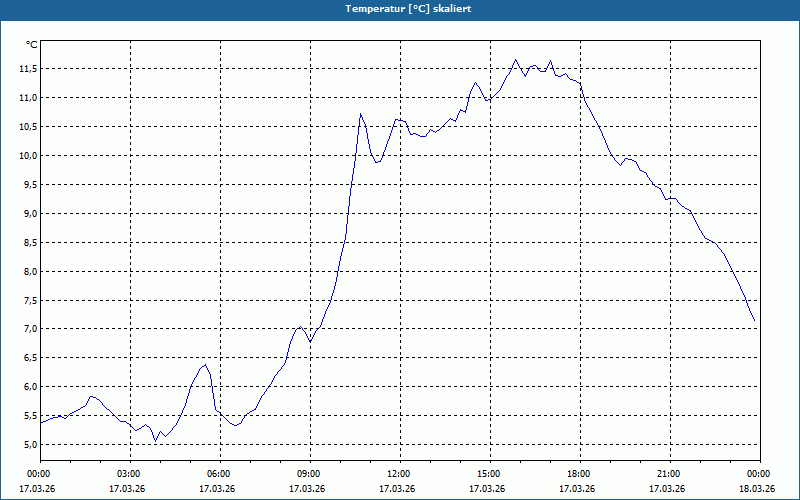Select the 17.03.26 date under 09:00

(x=307, y=489)
